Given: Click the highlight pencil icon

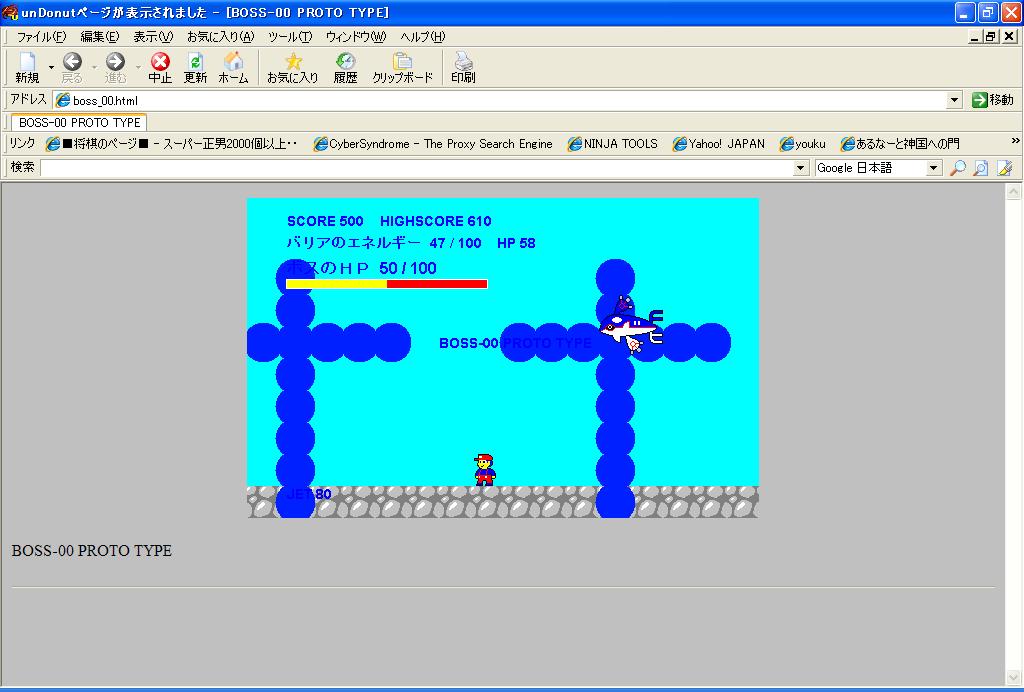Looking at the screenshot, I should coord(1004,168).
